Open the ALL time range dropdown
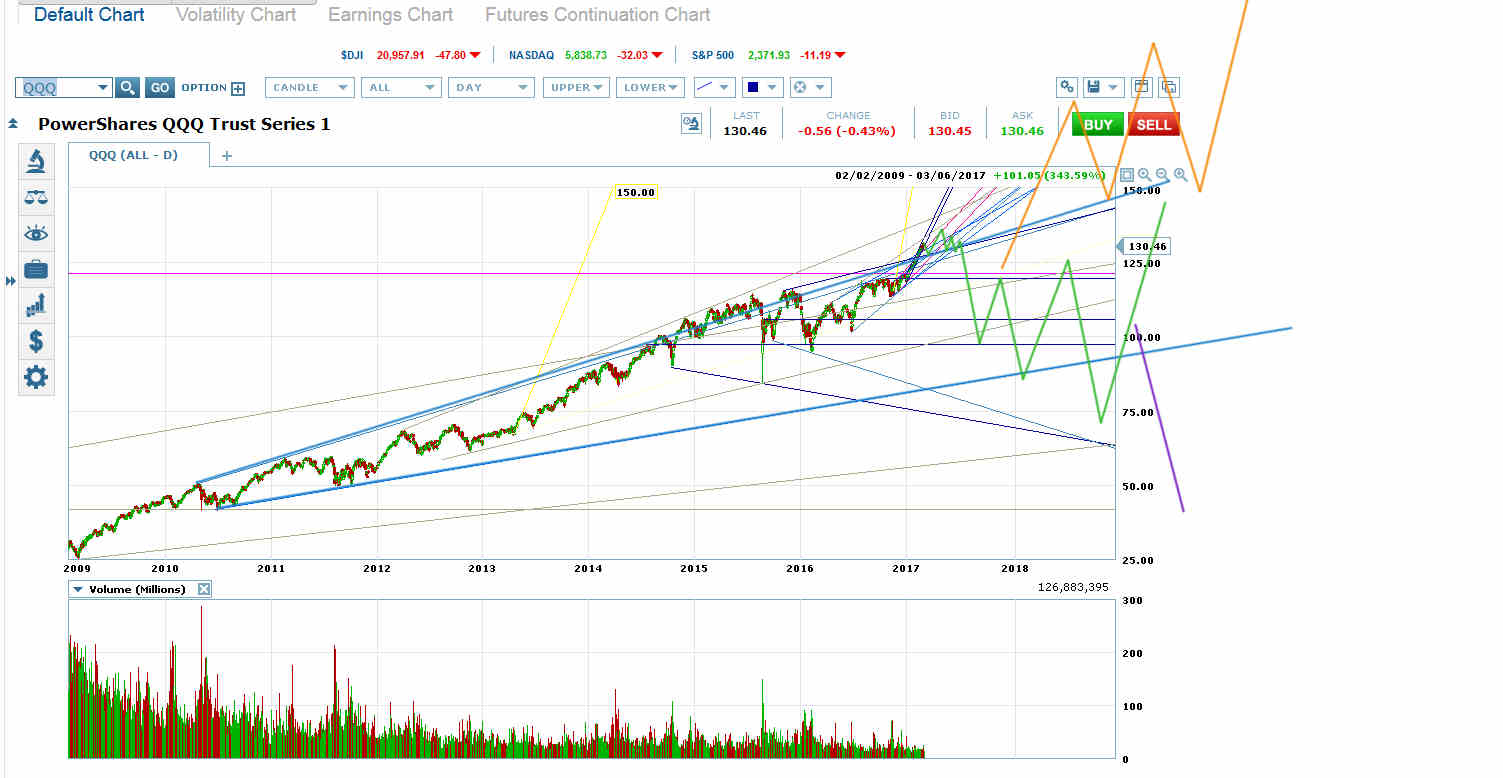Image resolution: width=1503 pixels, height=778 pixels. click(x=401, y=88)
